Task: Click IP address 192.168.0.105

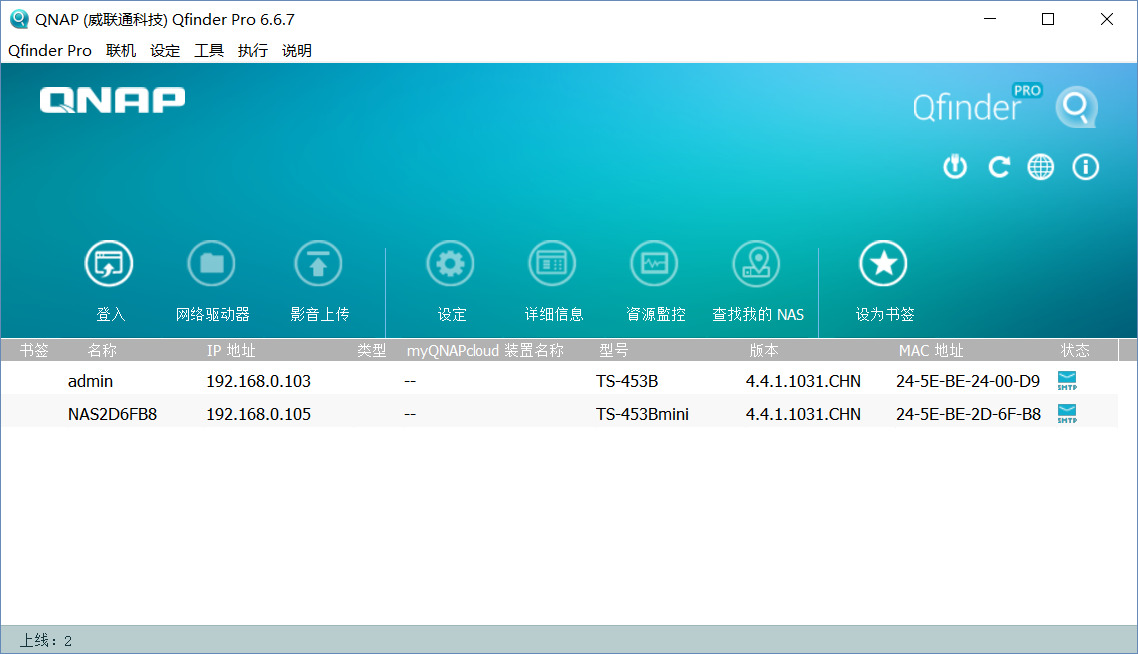Action: [x=258, y=414]
